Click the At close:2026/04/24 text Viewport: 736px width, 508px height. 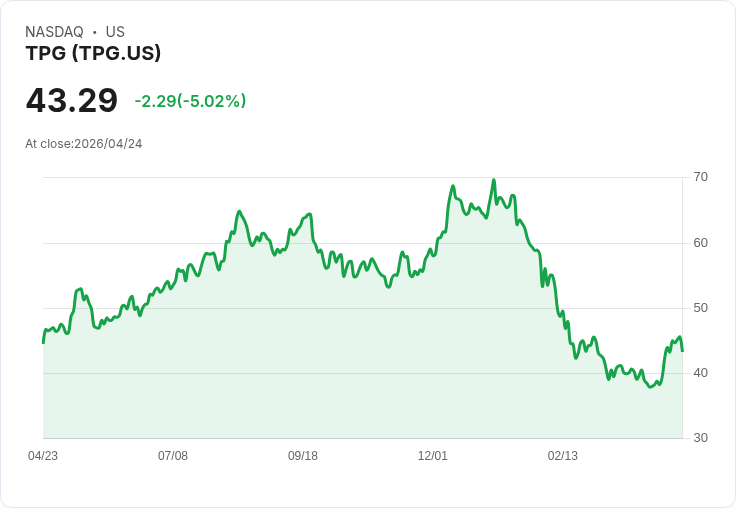tap(84, 144)
